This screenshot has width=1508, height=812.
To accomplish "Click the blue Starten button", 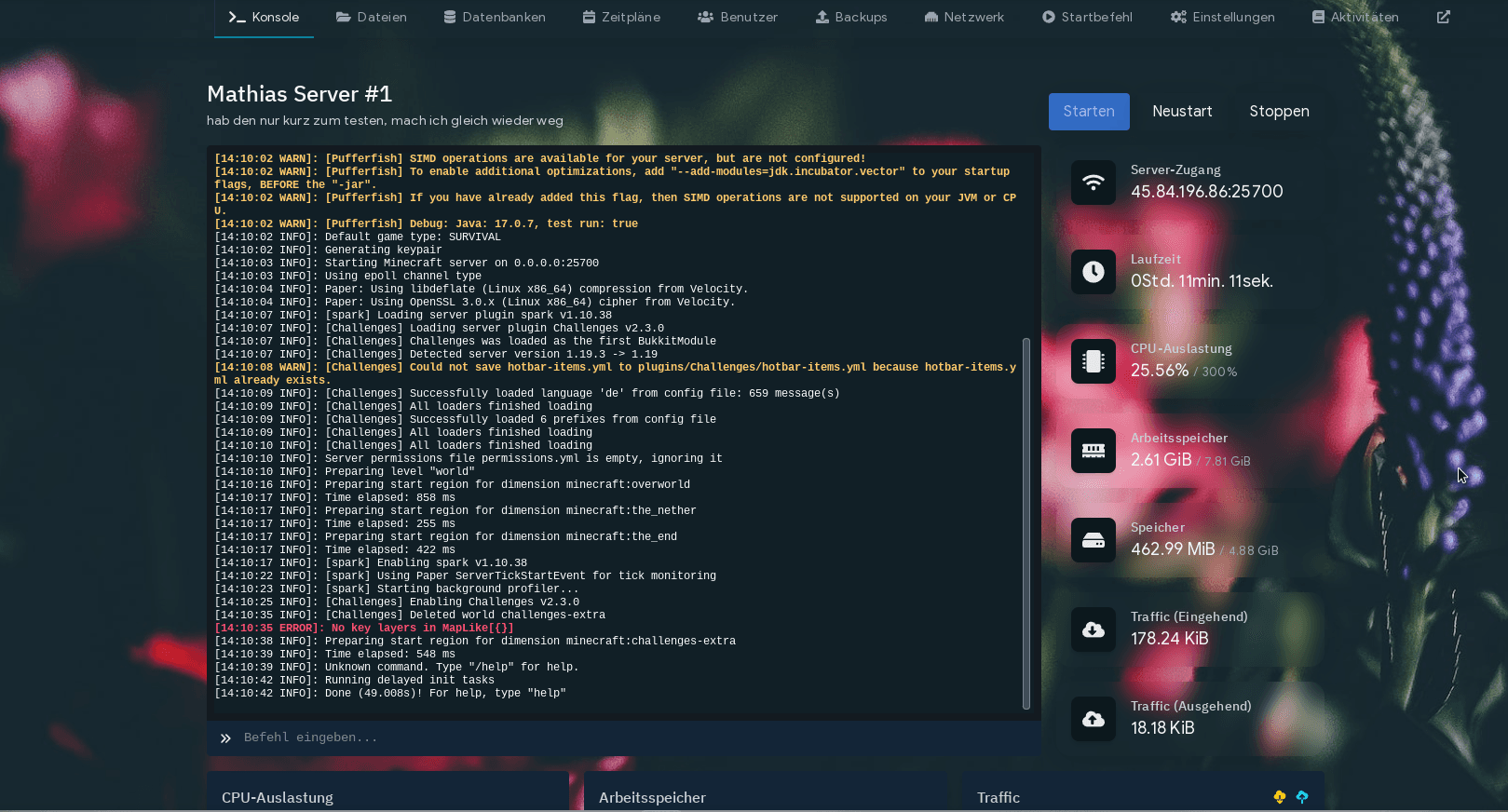I will point(1089,112).
